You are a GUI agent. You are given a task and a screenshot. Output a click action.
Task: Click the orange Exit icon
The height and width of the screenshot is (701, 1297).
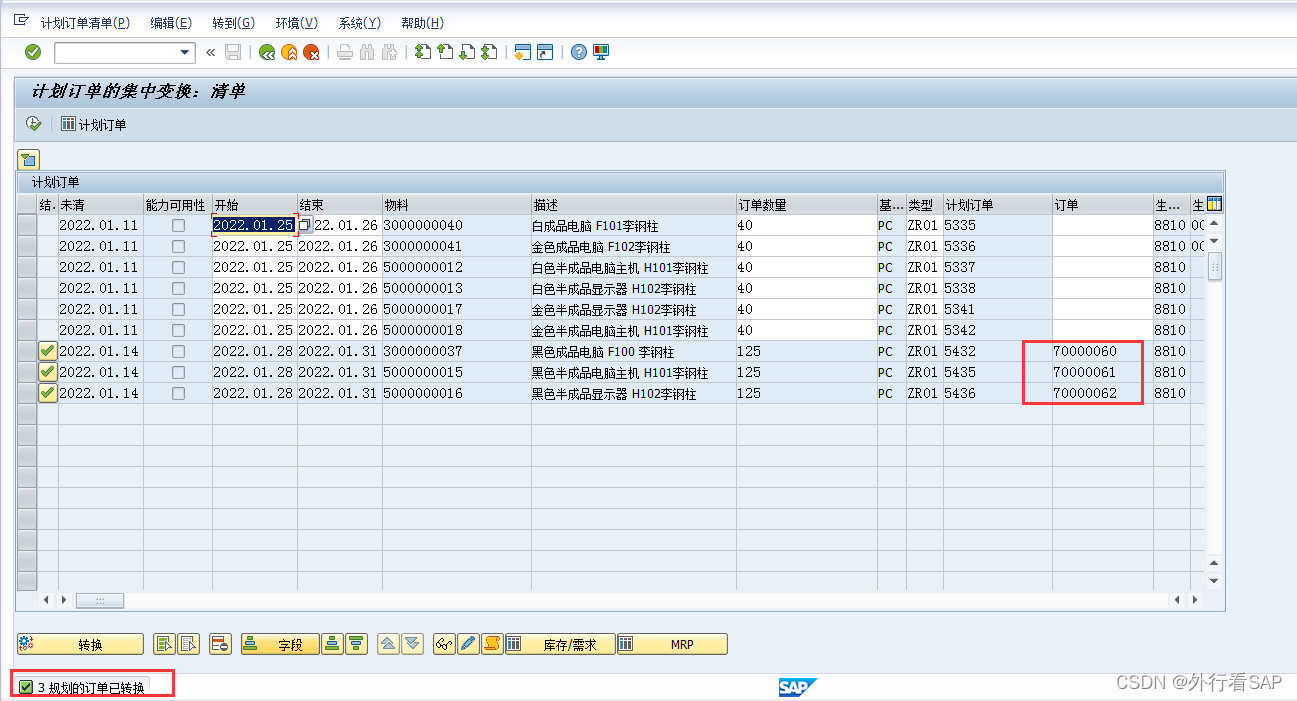point(289,53)
